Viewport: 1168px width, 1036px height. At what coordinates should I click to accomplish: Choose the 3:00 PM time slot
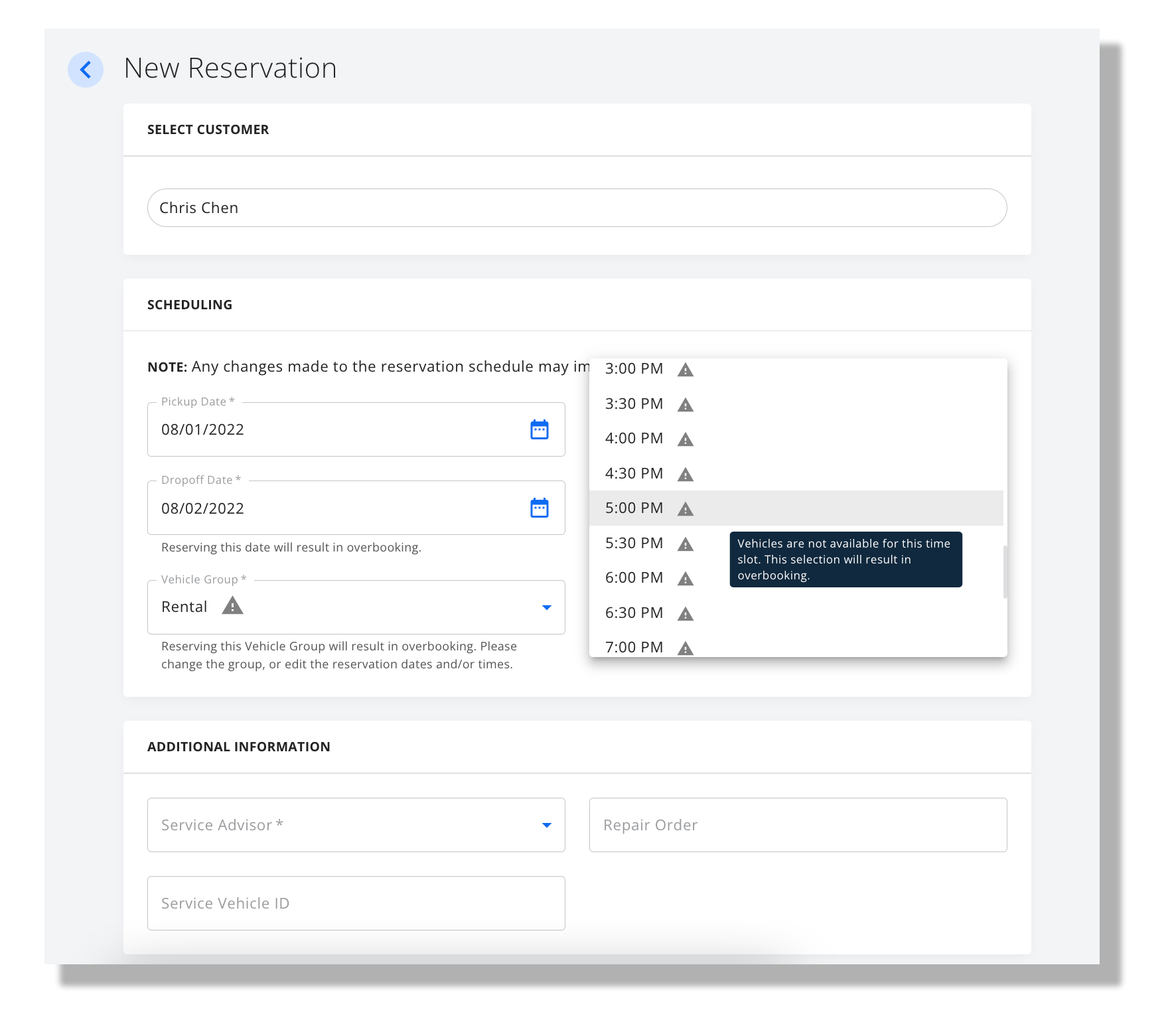click(x=796, y=369)
